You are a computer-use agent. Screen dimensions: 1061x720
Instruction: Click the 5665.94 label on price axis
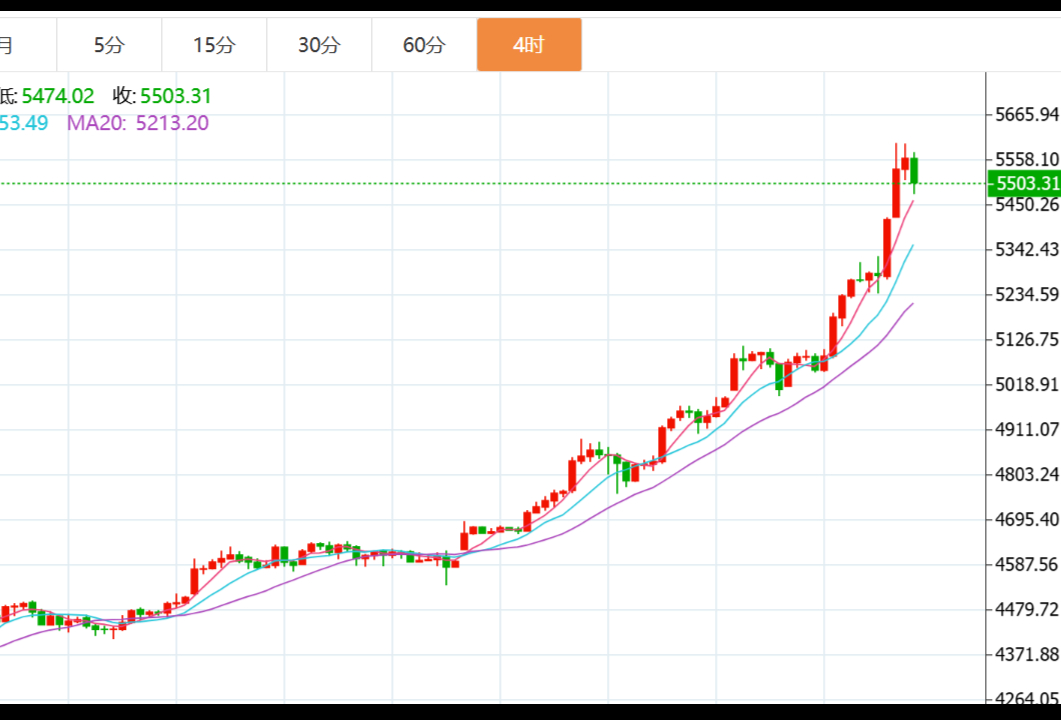[x=1026, y=114]
